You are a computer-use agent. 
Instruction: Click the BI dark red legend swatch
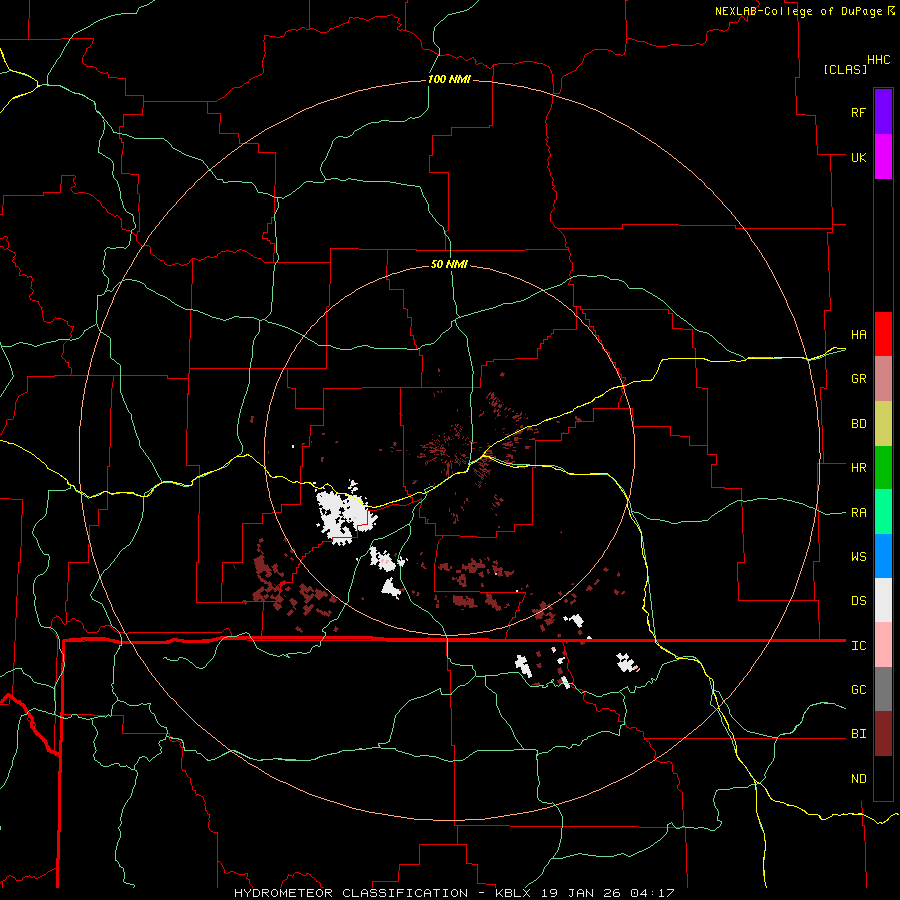click(x=883, y=734)
